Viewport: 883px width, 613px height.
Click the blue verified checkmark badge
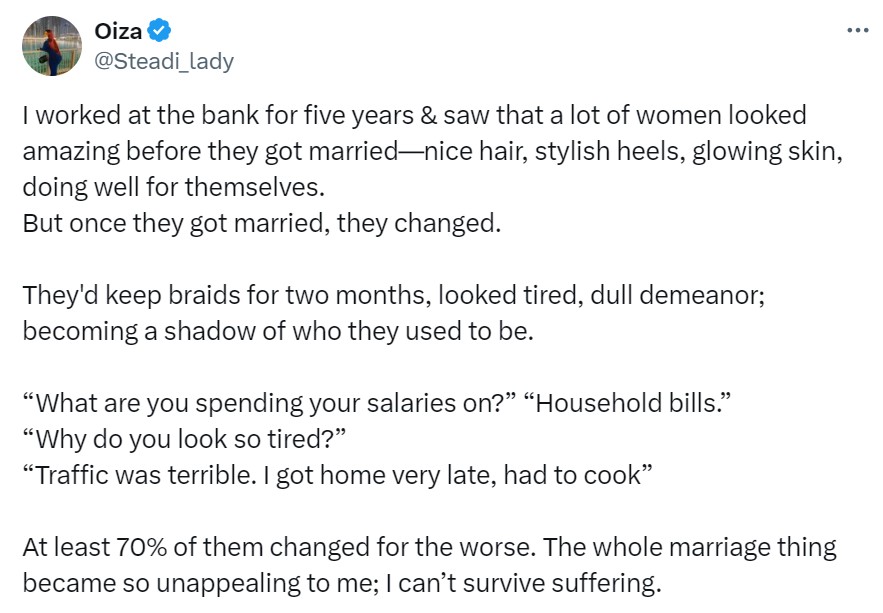click(x=160, y=32)
